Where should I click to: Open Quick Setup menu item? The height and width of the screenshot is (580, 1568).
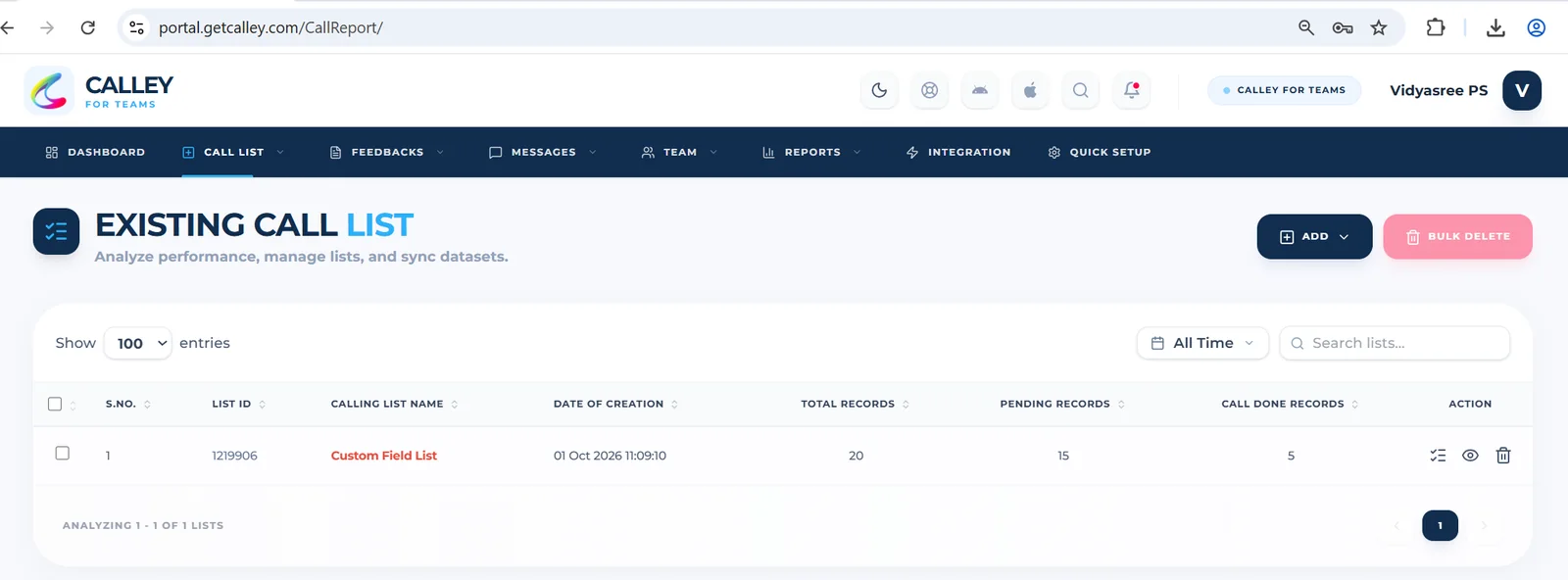pyautogui.click(x=1099, y=152)
